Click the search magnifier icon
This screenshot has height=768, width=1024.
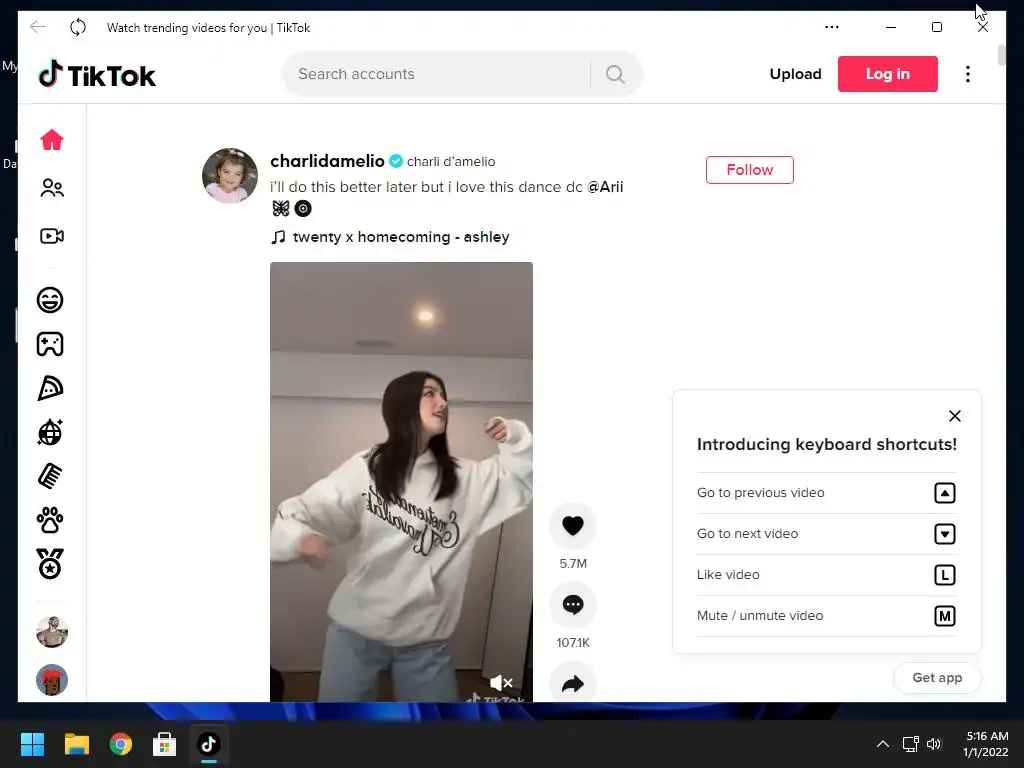pyautogui.click(x=615, y=74)
